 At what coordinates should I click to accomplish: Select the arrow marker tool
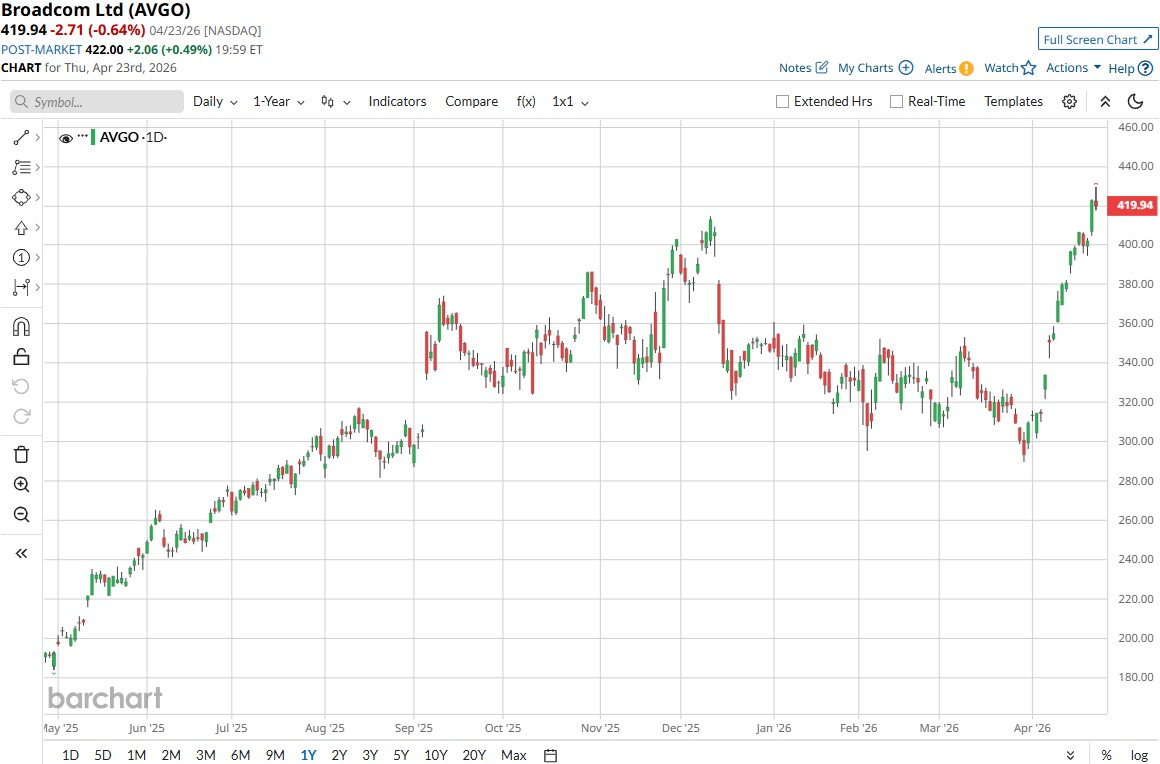21,228
